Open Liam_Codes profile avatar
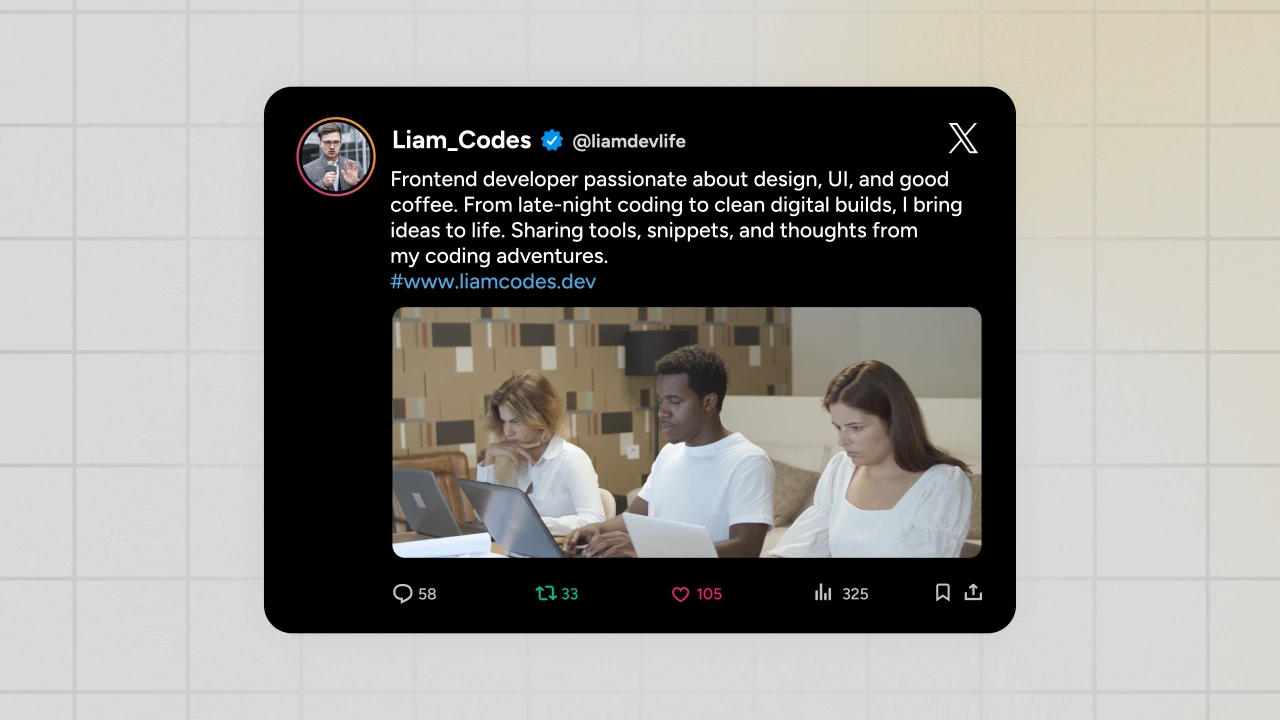 (336, 157)
